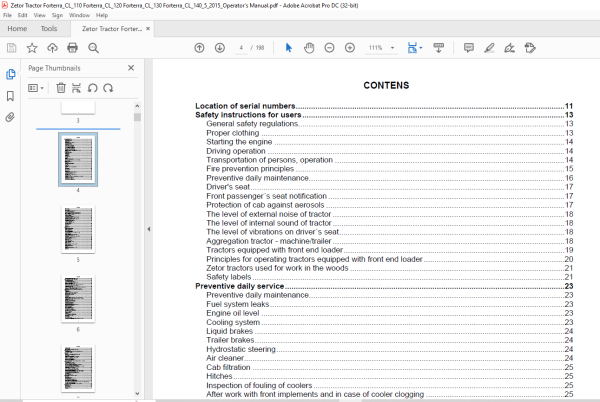600x402 pixels.
Task: Open the View menu
Action: 39,15
